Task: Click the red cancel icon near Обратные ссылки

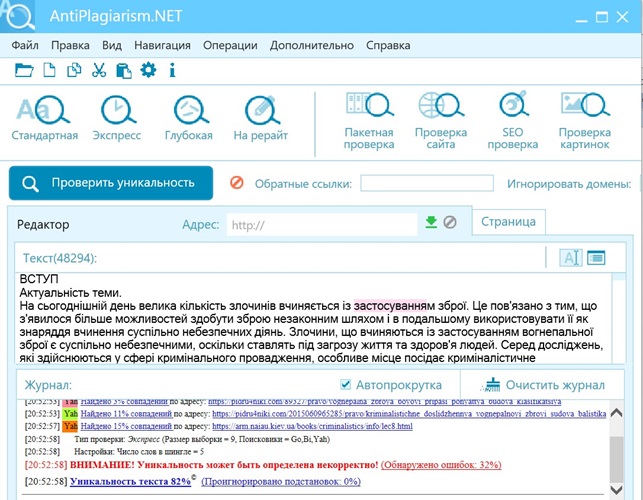Action: pyautogui.click(x=237, y=183)
